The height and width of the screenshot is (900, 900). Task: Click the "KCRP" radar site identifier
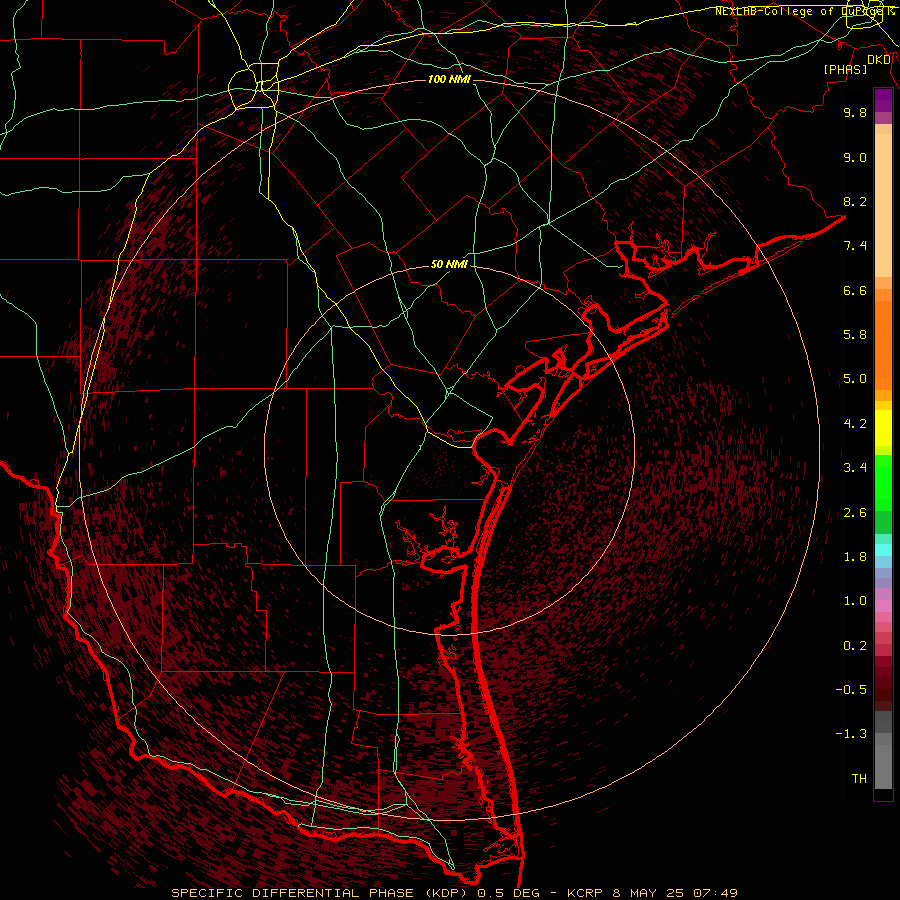(x=584, y=893)
